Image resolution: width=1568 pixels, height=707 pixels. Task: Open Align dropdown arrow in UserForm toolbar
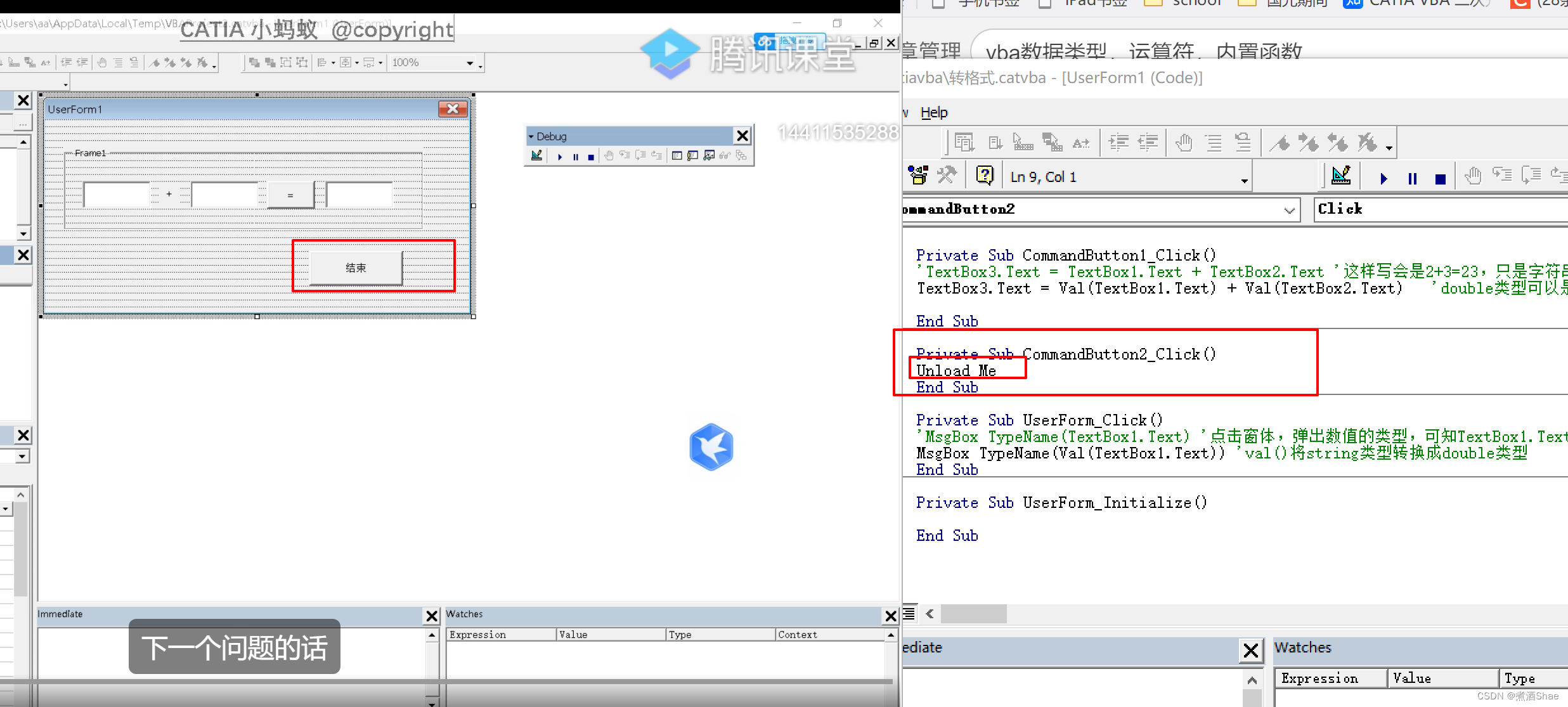pos(334,63)
